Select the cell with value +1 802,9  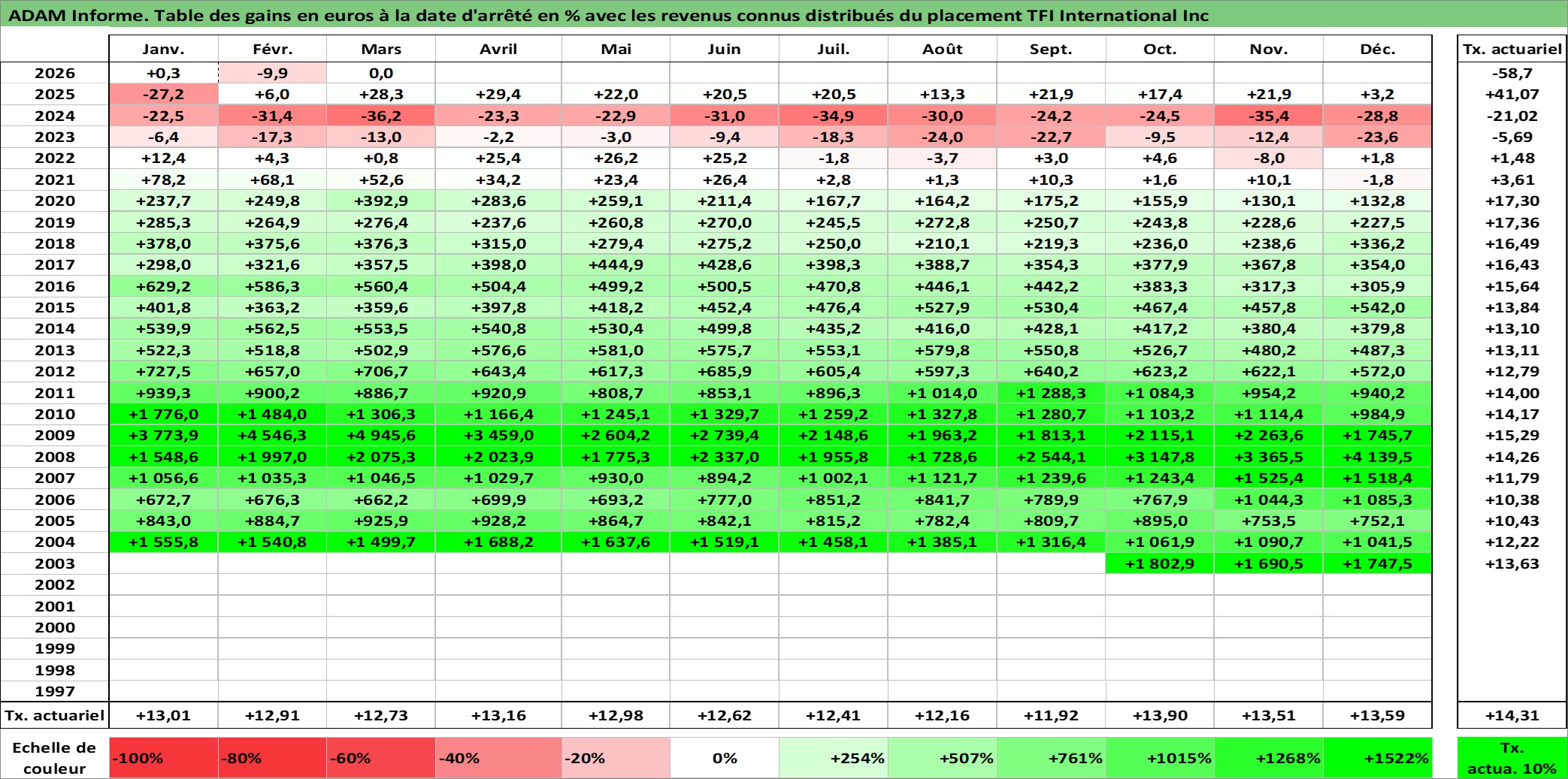[1160, 563]
